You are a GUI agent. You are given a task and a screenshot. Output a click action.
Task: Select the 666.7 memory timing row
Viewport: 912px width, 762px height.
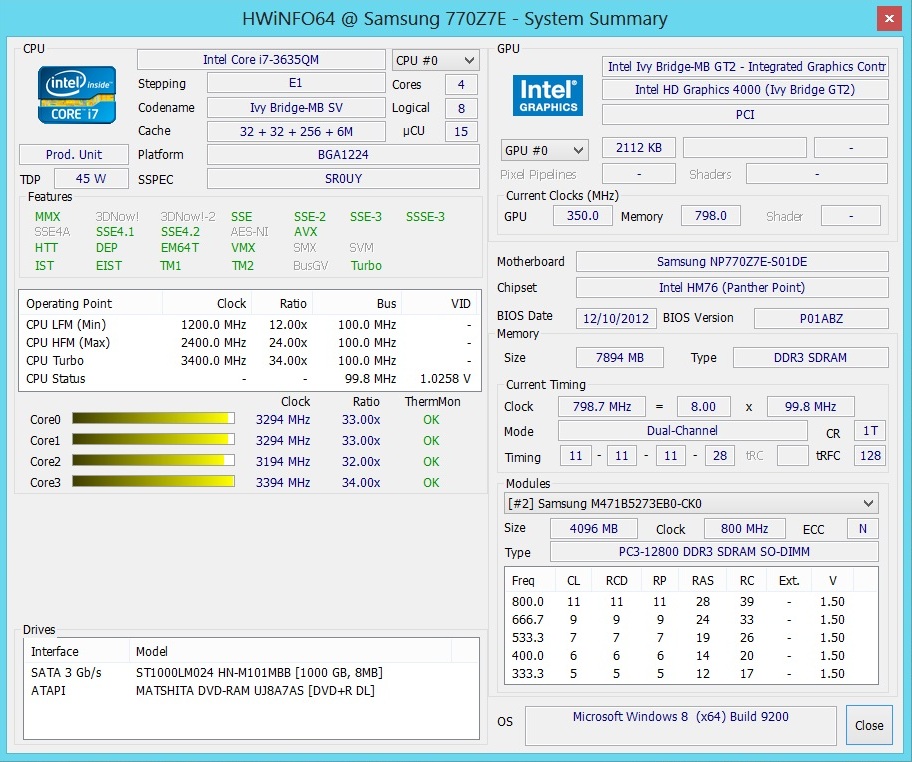click(x=690, y=619)
